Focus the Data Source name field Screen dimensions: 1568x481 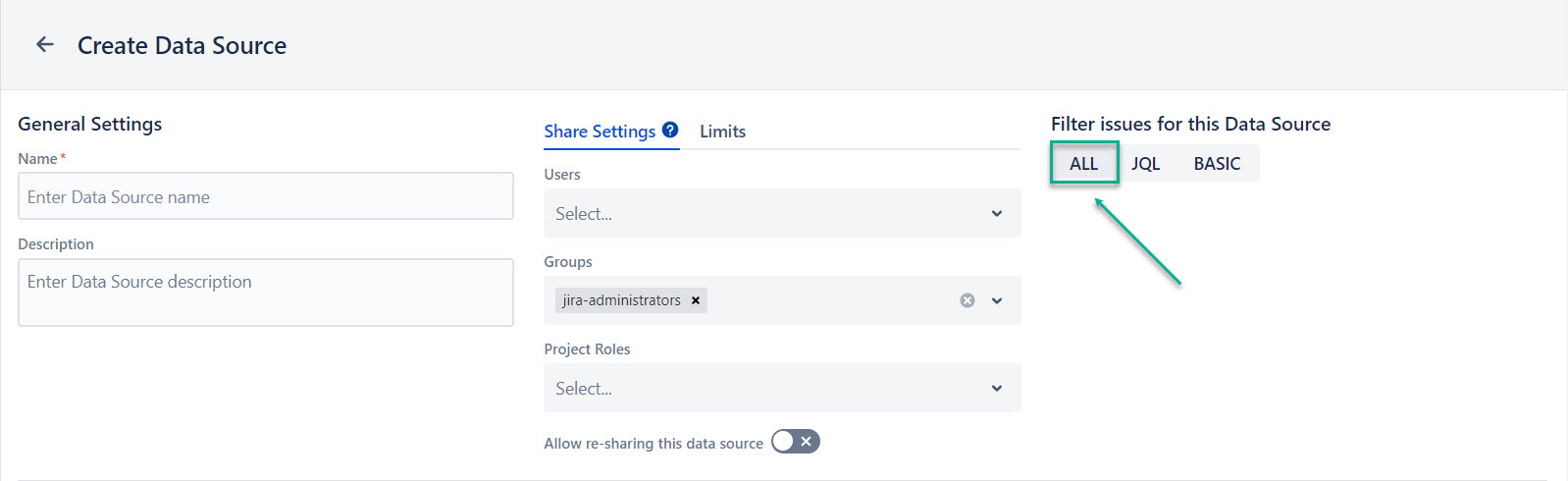(x=265, y=197)
